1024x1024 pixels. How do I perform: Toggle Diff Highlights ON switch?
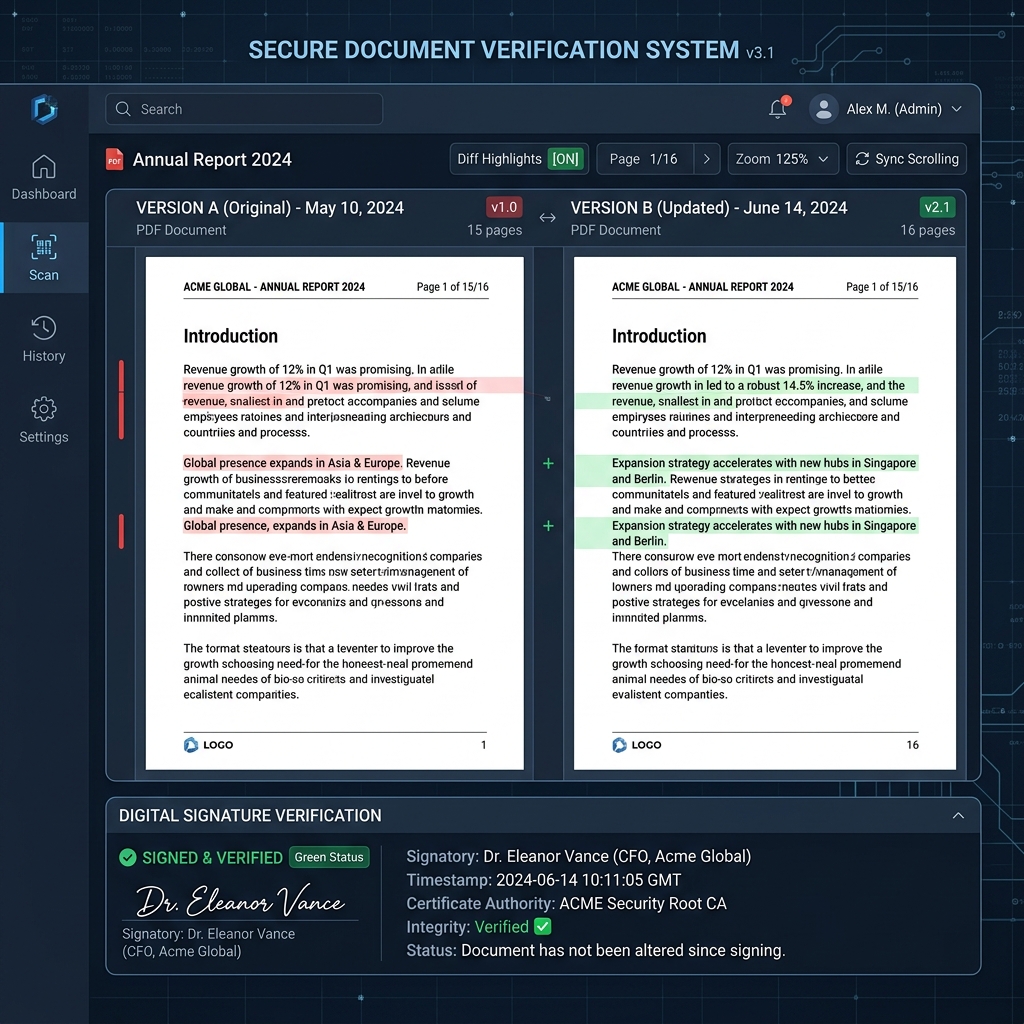pos(565,159)
